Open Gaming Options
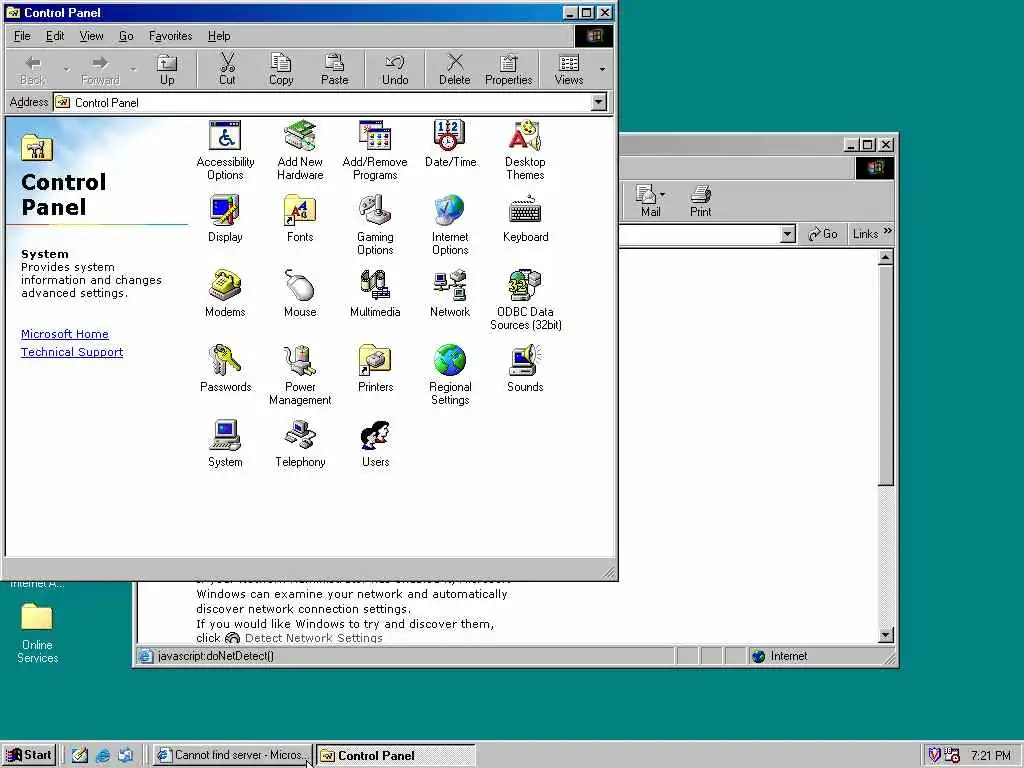This screenshot has width=1024, height=768. pos(375,225)
